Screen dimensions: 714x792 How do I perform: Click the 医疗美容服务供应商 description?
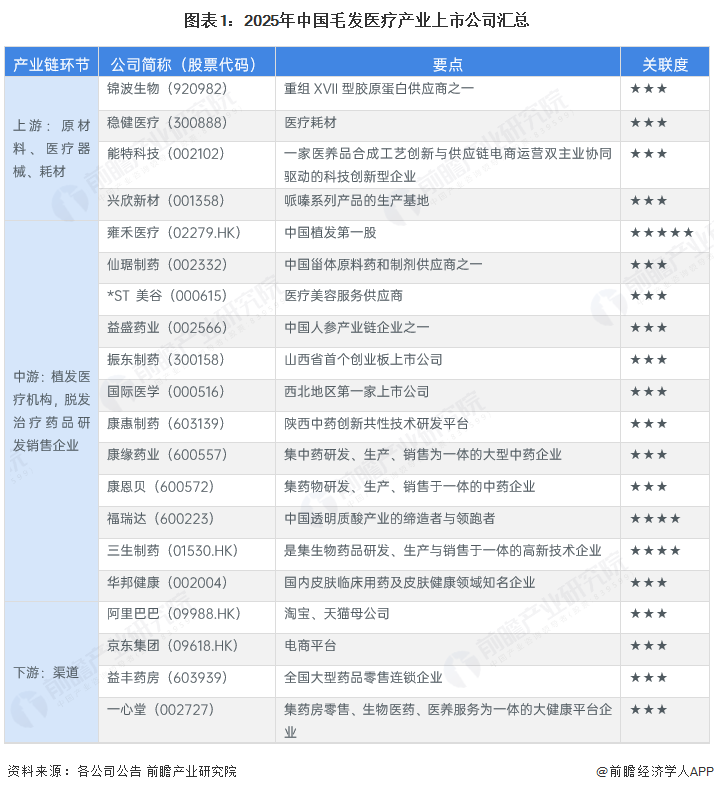(343, 296)
